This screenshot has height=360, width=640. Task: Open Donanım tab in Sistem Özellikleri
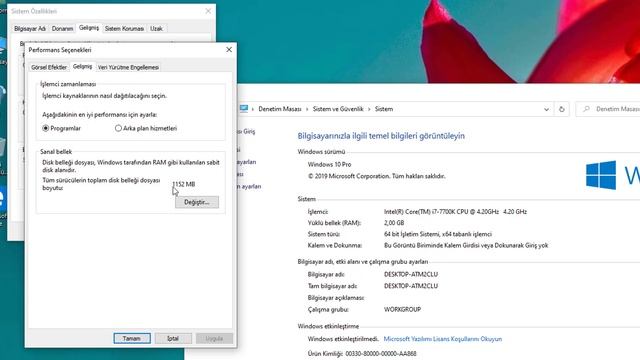point(62,29)
